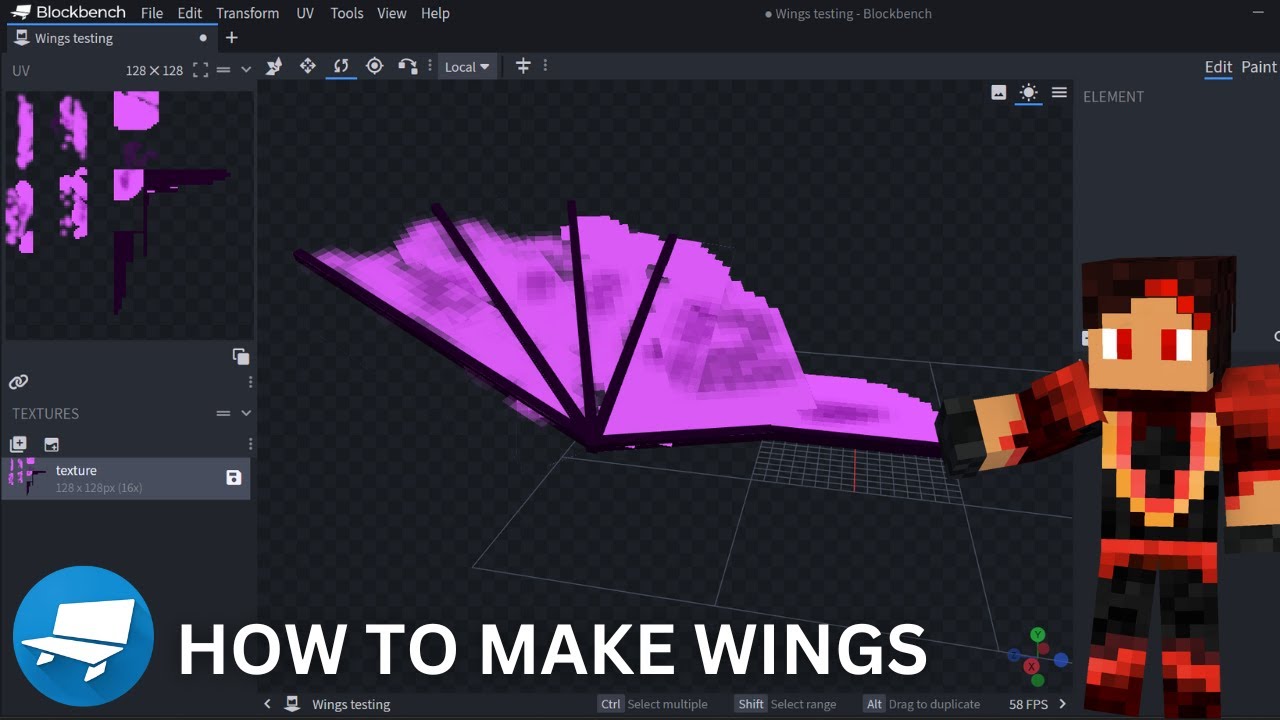Click status bar left arrow
The width and height of the screenshot is (1280, 720).
(267, 704)
